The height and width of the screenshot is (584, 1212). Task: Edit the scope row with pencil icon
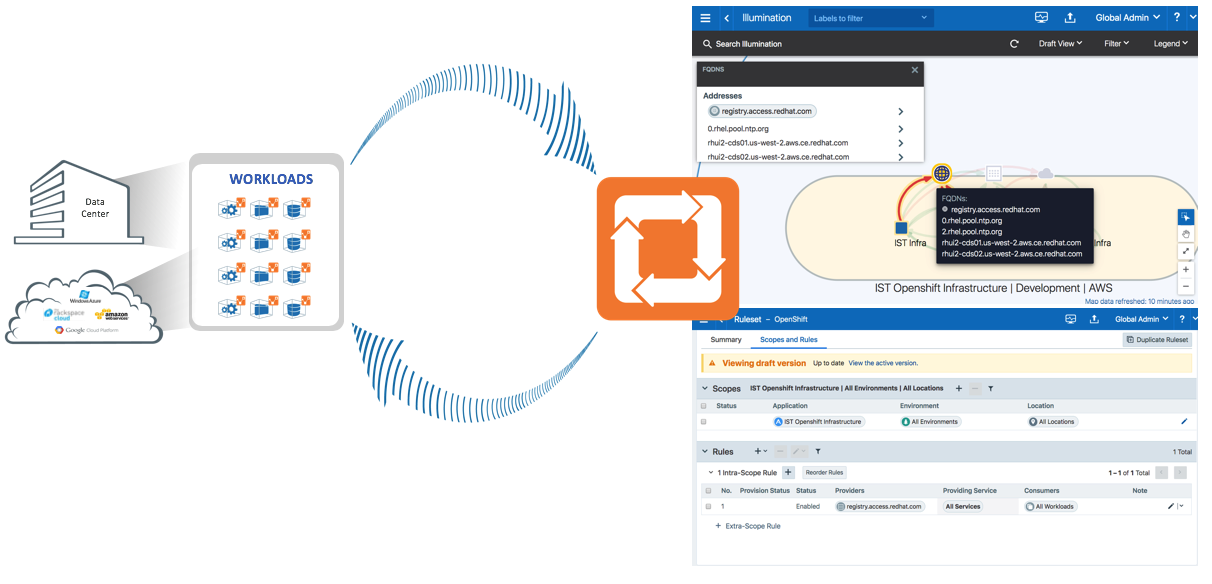[x=1184, y=422]
